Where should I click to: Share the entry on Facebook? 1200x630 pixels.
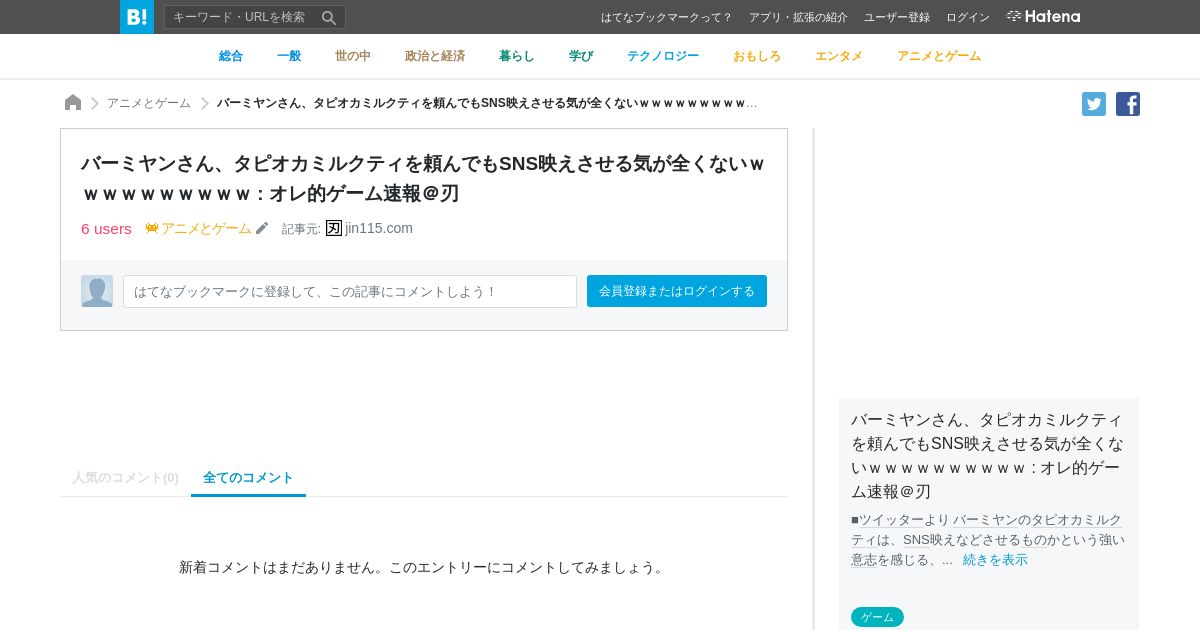[1128, 104]
